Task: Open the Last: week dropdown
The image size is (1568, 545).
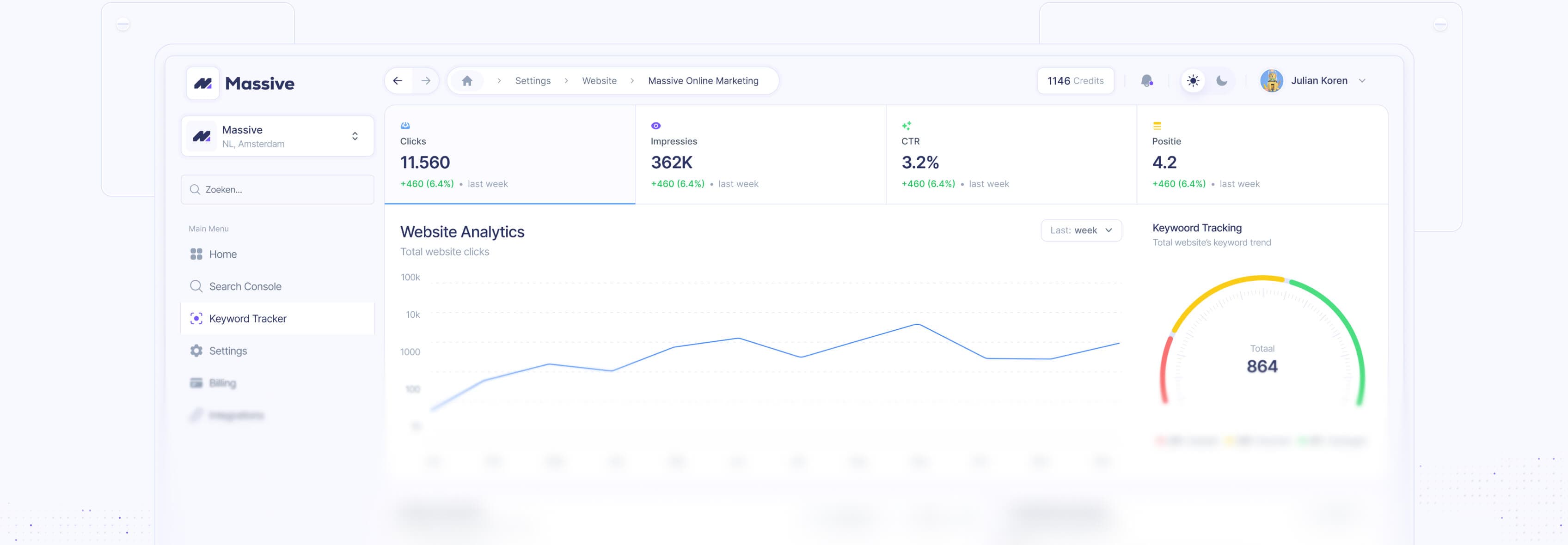Action: [1081, 230]
